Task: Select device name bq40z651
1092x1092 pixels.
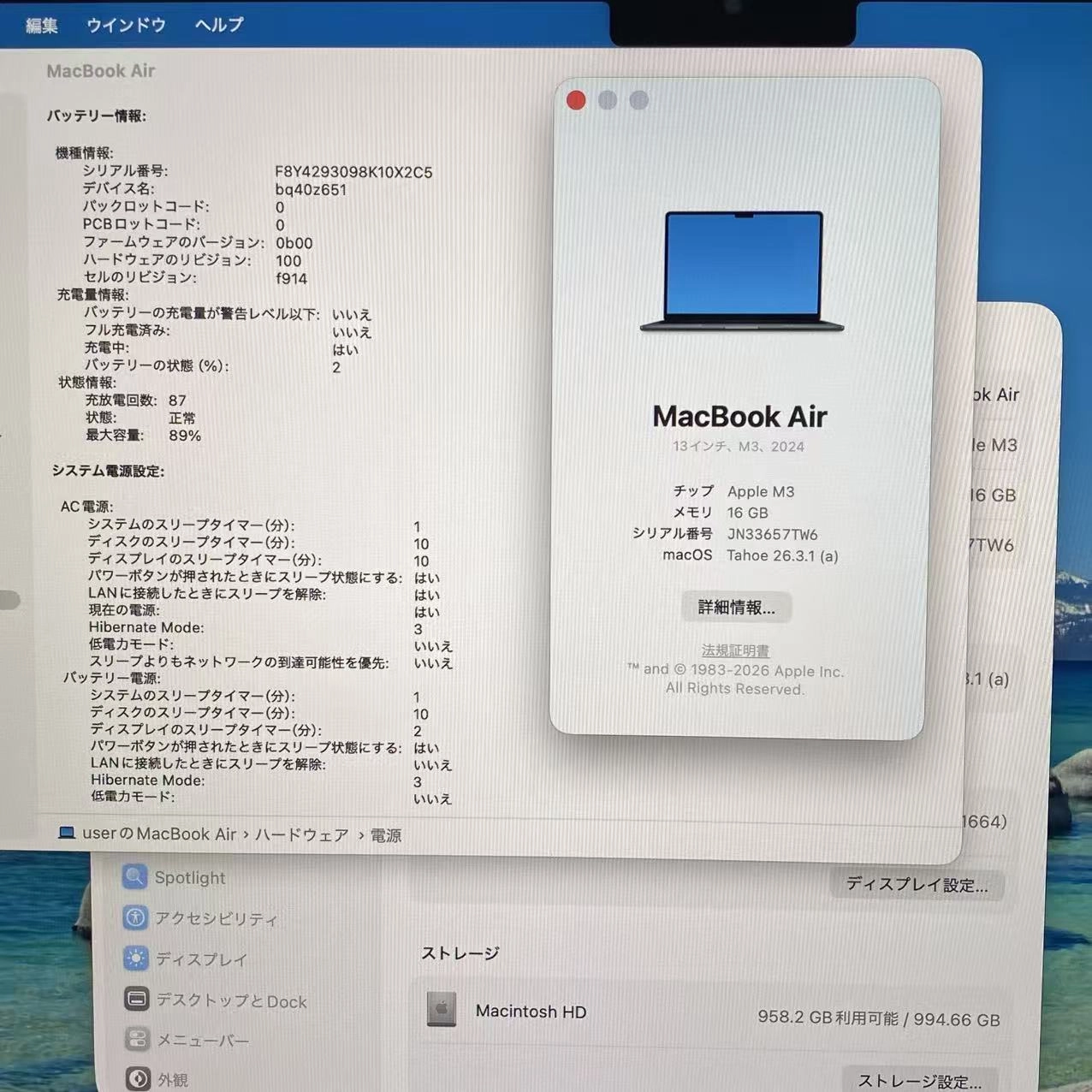Action: click(x=311, y=190)
